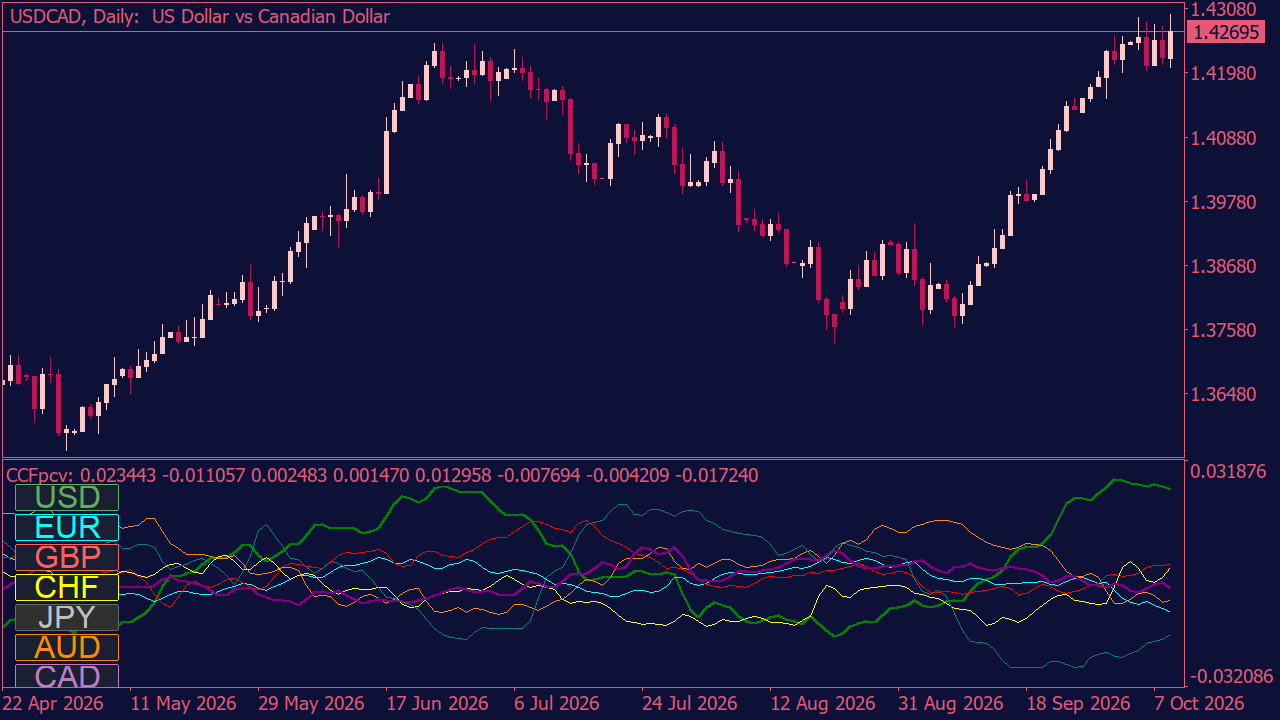Click the indicator scale value 0.031876
Screen dimensions: 1280x720
tap(1227, 471)
